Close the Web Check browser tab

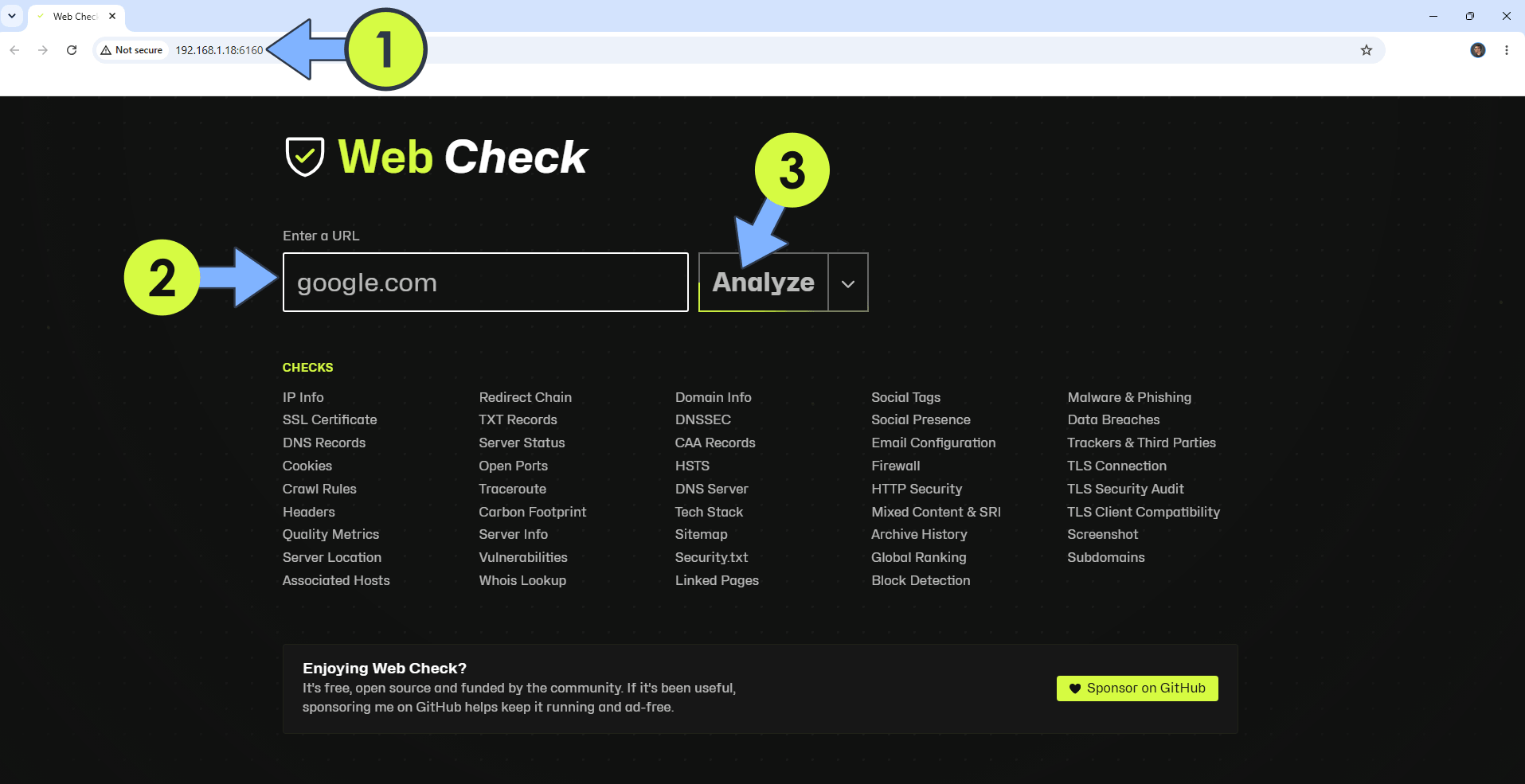pyautogui.click(x=112, y=16)
